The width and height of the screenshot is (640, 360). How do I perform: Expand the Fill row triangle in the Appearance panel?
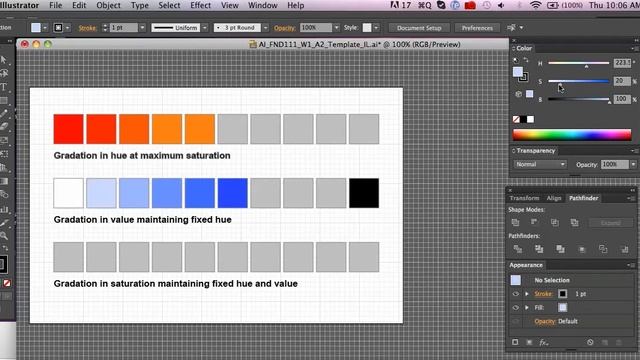point(527,307)
